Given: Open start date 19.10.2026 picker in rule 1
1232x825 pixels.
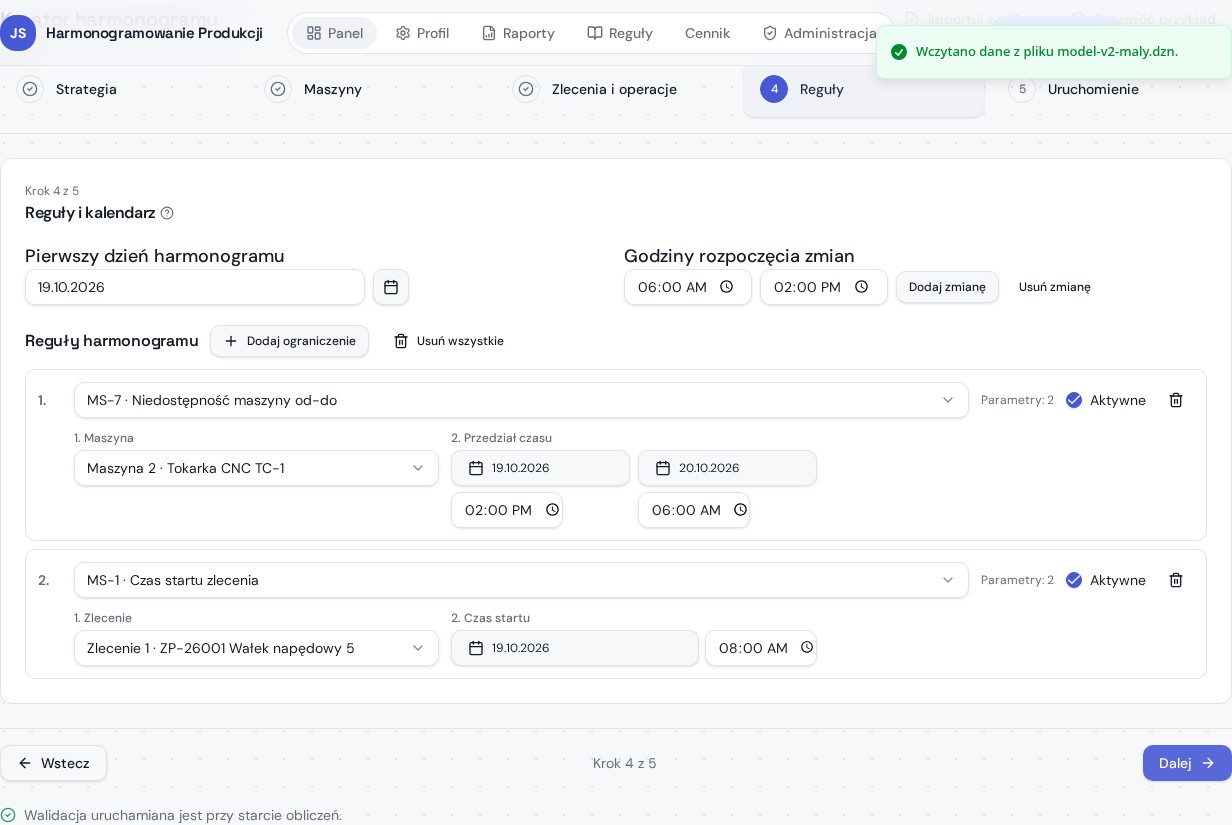Looking at the screenshot, I should pos(540,468).
